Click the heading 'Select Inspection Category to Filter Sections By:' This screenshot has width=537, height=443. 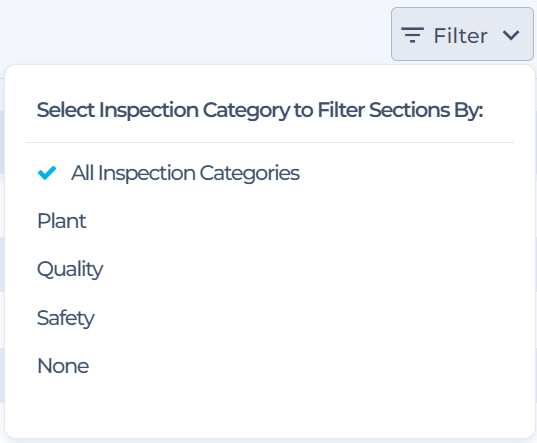[x=260, y=110]
